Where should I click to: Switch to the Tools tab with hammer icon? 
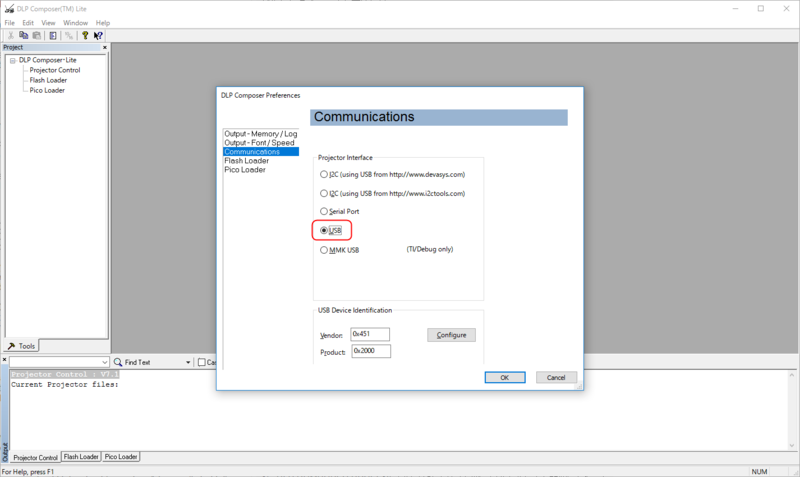tap(21, 346)
